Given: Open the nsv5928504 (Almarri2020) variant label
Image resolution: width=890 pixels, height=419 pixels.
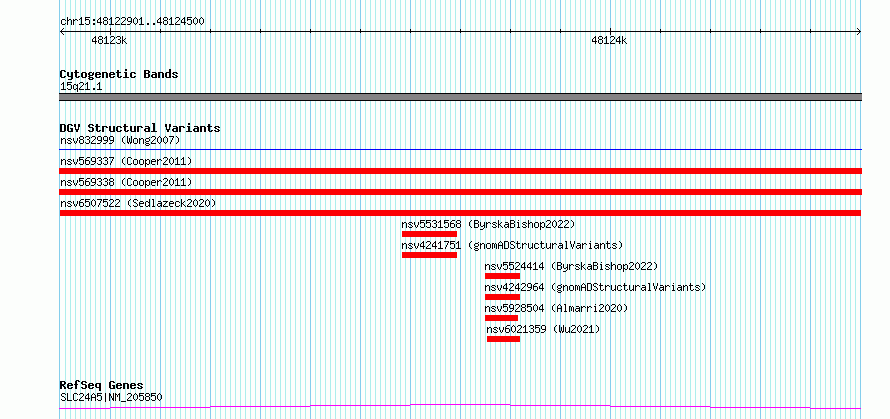Looking at the screenshot, I should pyautogui.click(x=556, y=308).
